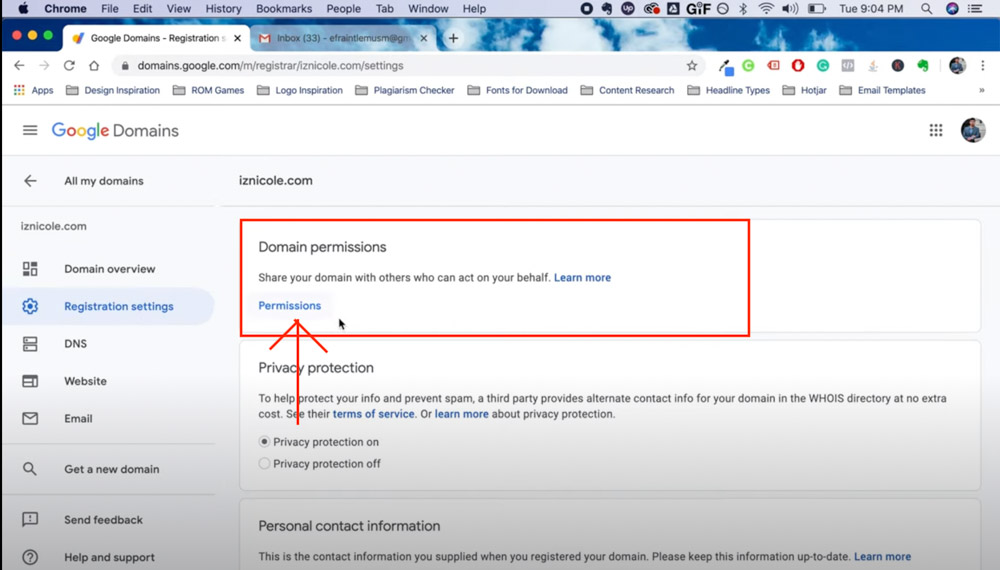Open the account profile avatar in Google Domains
Image resolution: width=1000 pixels, height=570 pixels.
tap(973, 131)
